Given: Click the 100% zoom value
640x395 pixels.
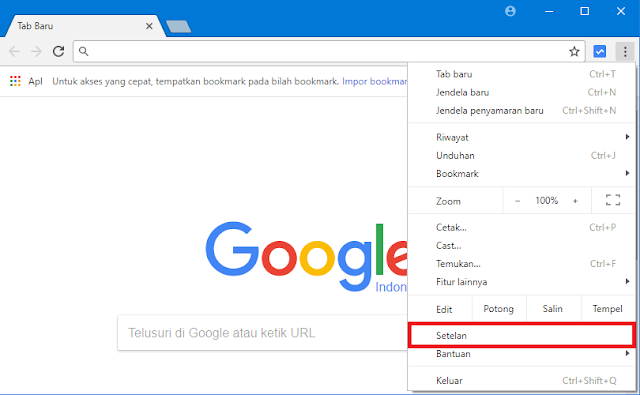Looking at the screenshot, I should click(x=547, y=201).
